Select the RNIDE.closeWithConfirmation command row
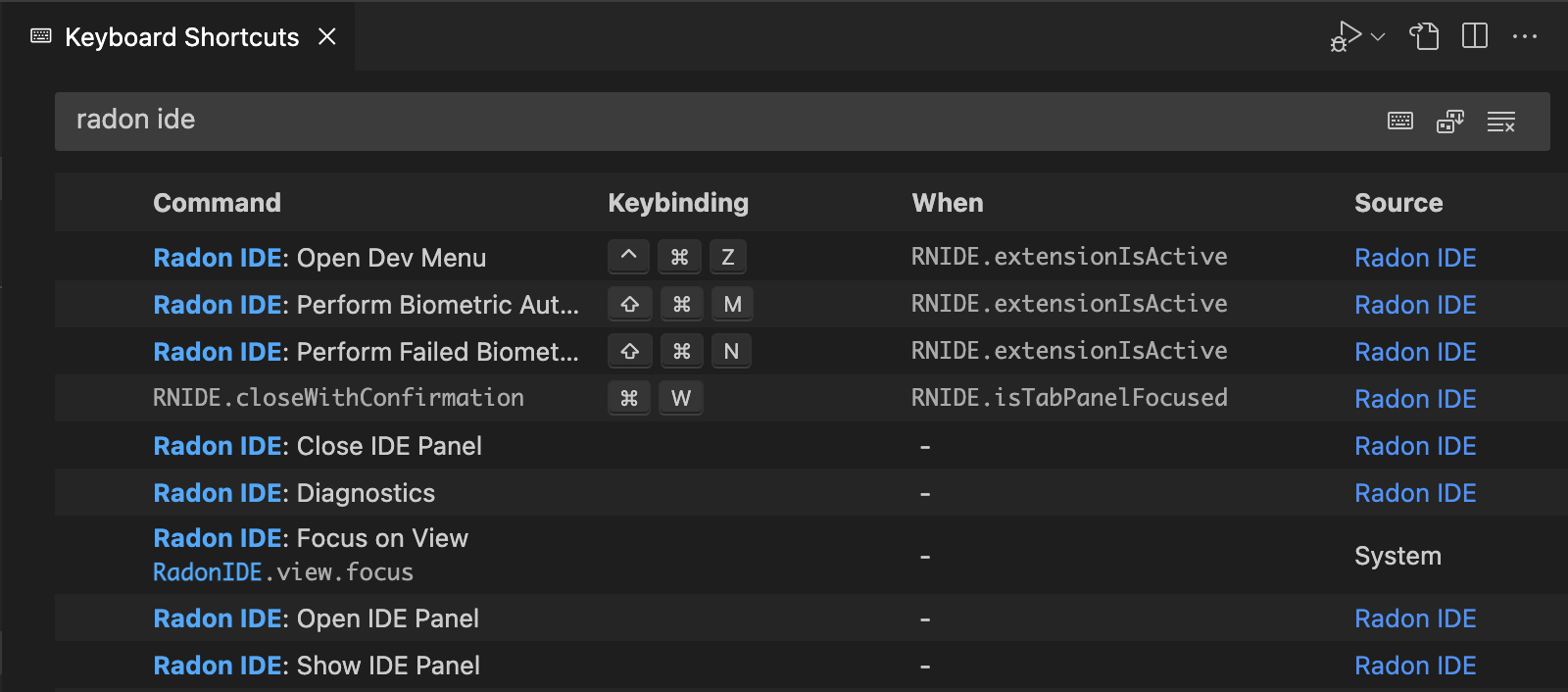1568x692 pixels. coord(338,398)
